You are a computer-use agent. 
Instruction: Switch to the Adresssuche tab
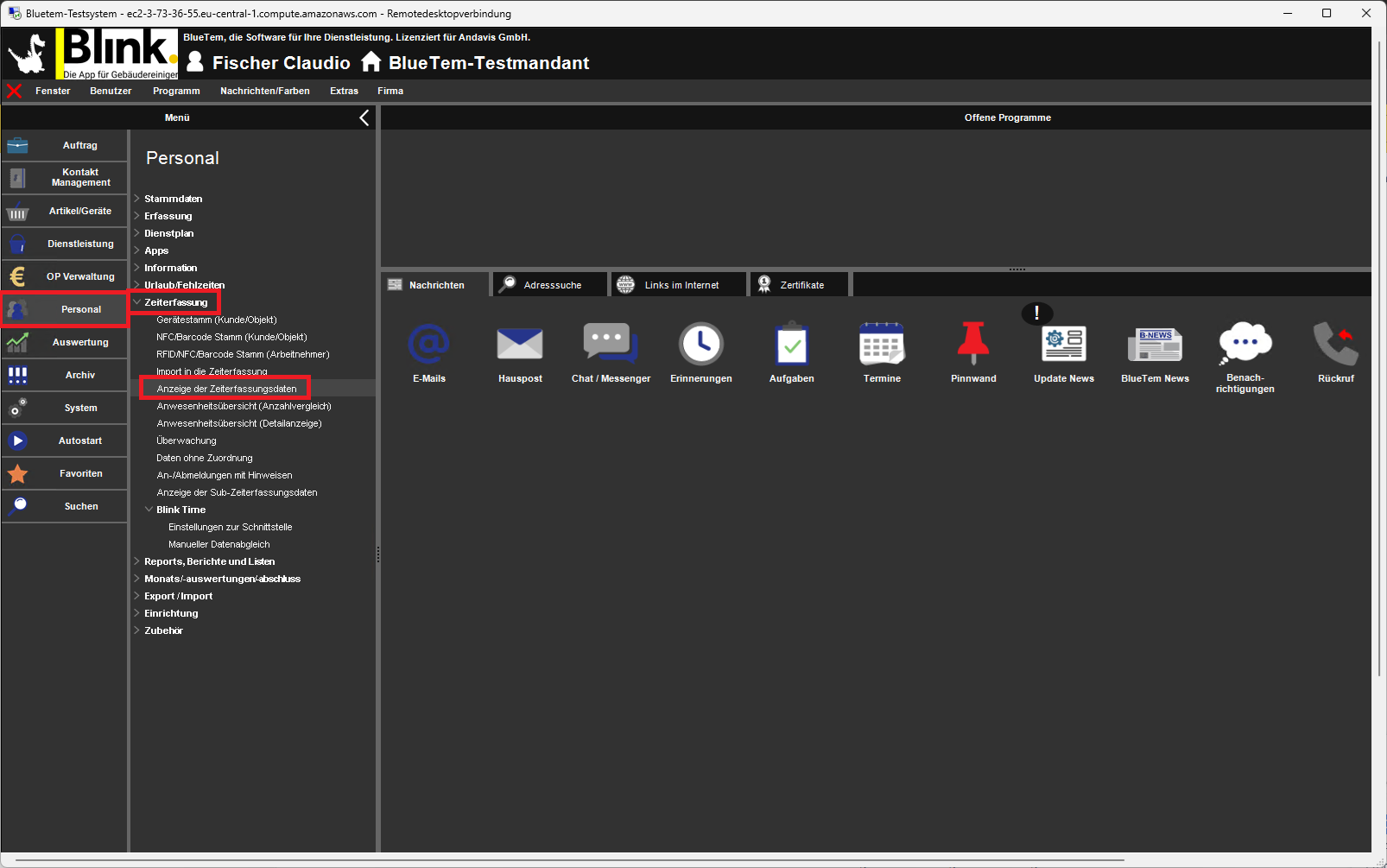(x=551, y=285)
